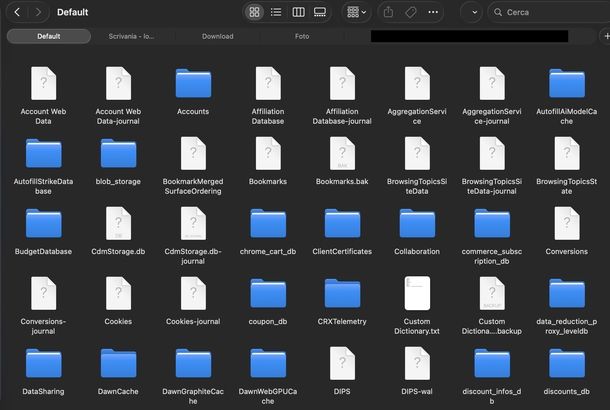Select the BookmarkMergedSurfaceOrdering file
The height and width of the screenshot is (410, 610).
click(193, 166)
